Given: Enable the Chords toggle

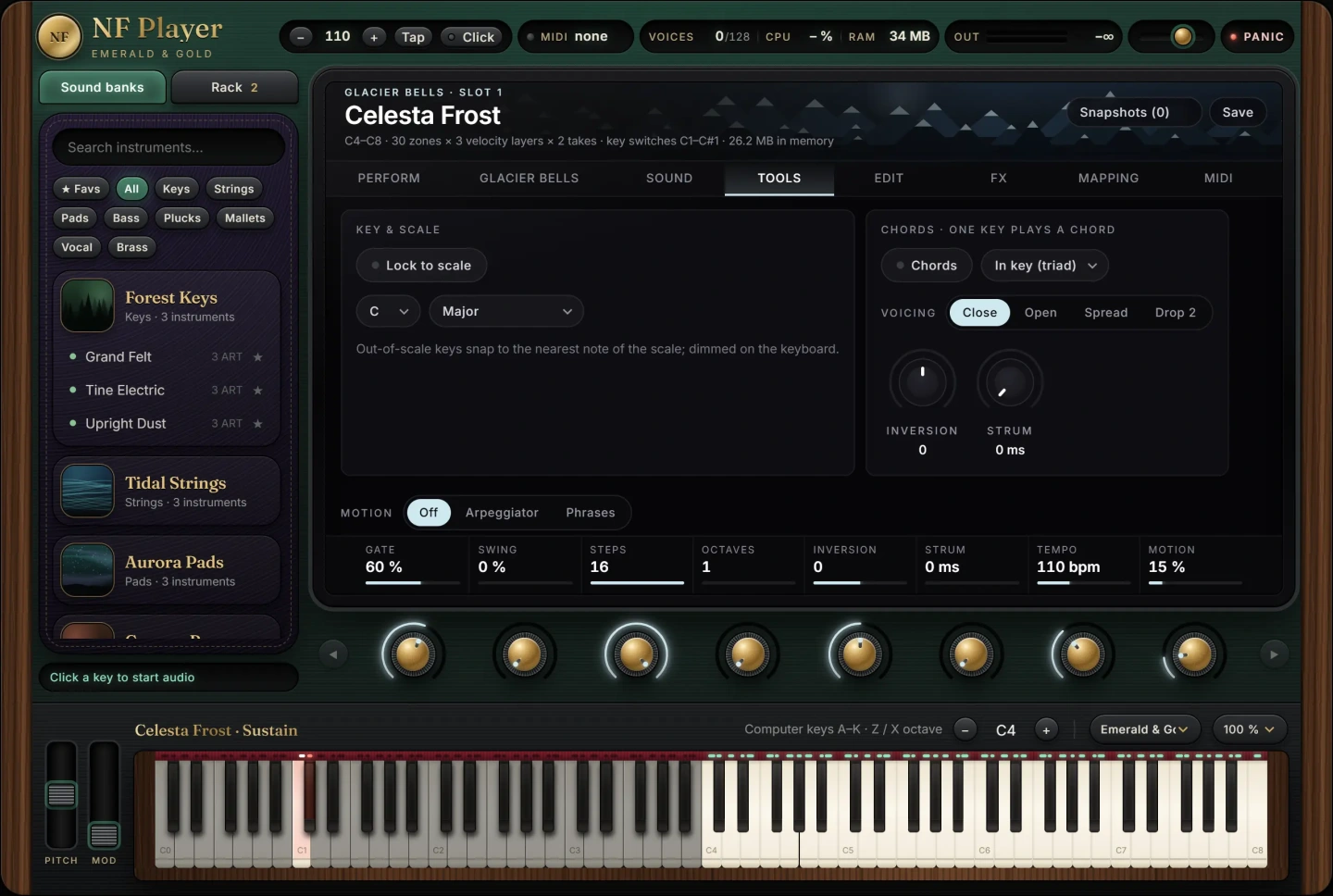Looking at the screenshot, I should [x=926, y=266].
